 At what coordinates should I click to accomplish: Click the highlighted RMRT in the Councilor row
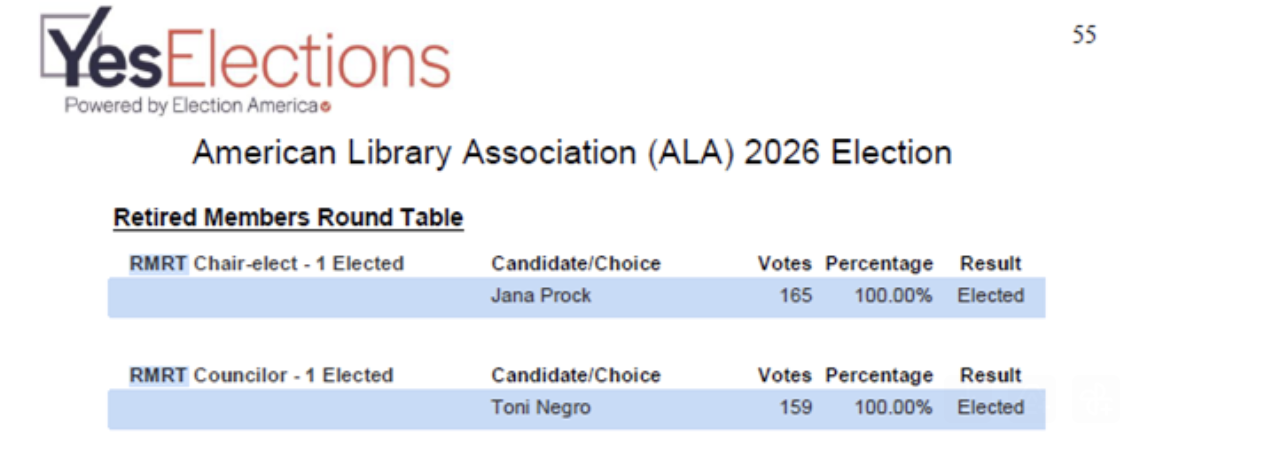point(158,376)
